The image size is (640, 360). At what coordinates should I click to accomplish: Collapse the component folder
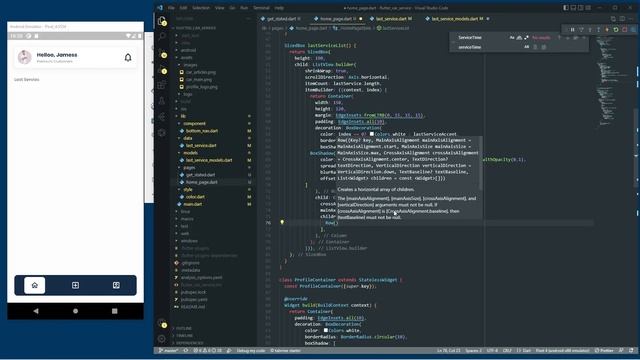coord(194,124)
